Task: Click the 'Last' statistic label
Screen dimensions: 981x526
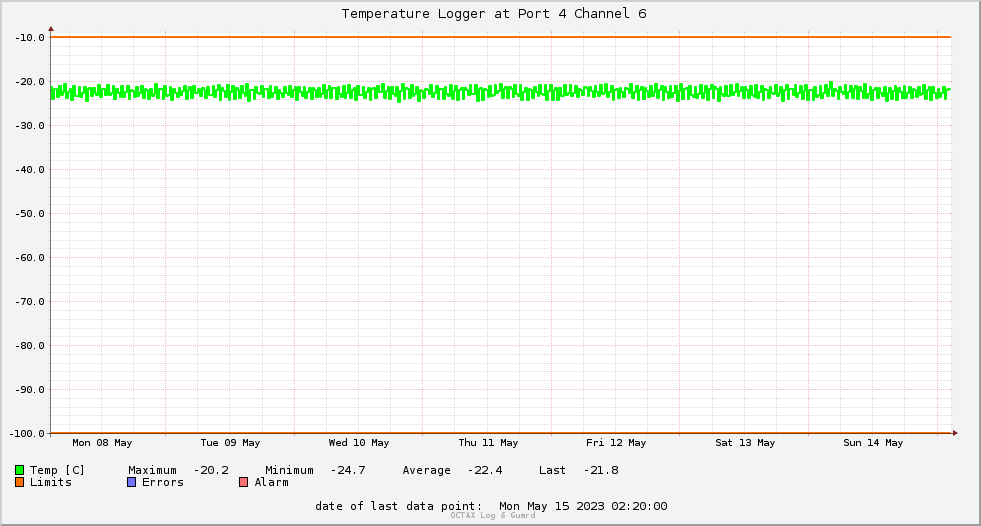Action: click(552, 470)
